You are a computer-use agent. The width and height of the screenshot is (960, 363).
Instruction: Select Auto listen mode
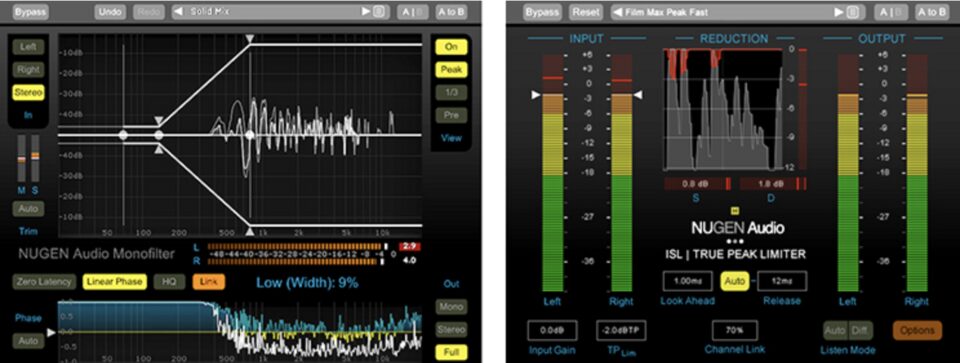pos(835,331)
